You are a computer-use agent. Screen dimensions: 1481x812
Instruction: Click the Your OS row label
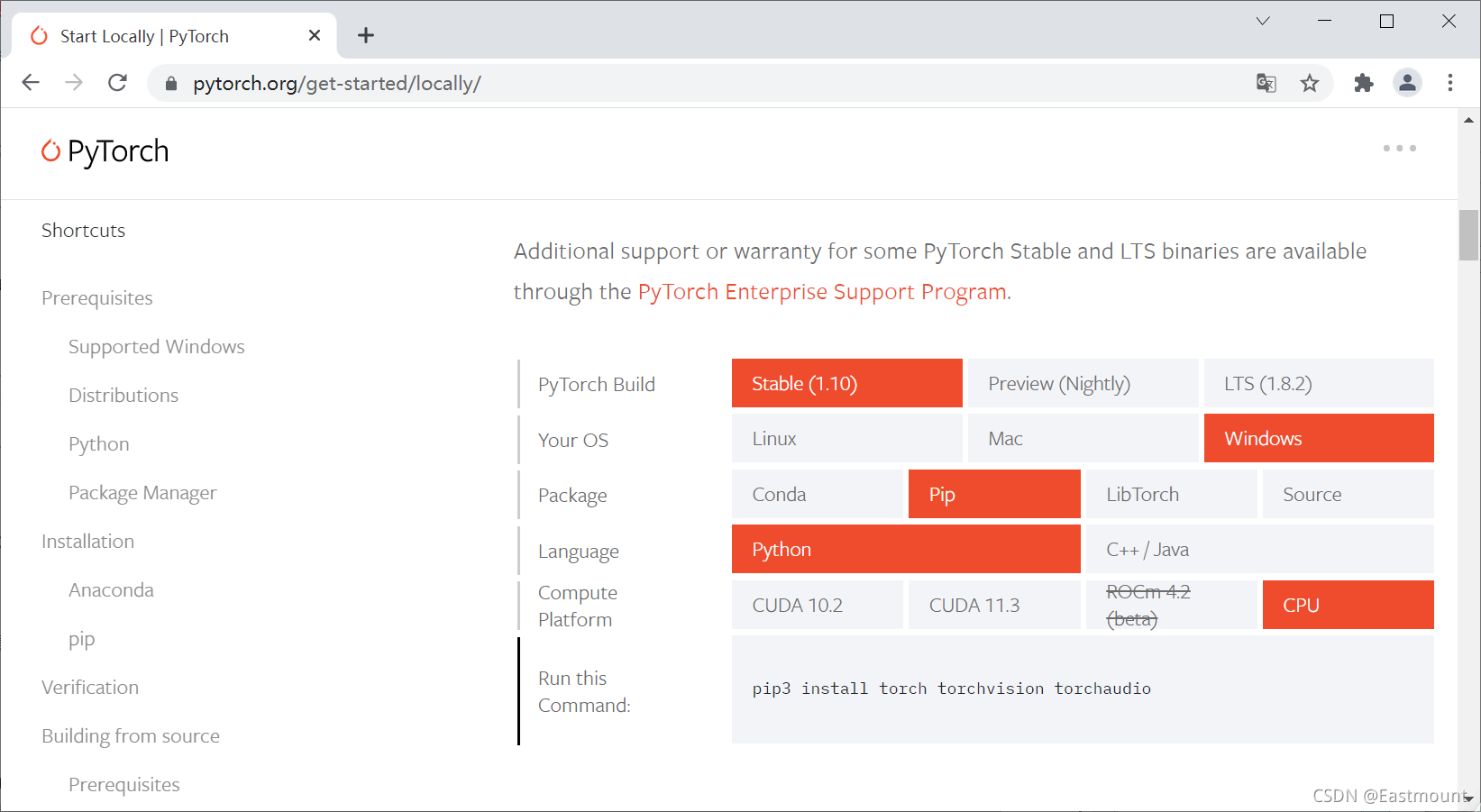point(573,440)
